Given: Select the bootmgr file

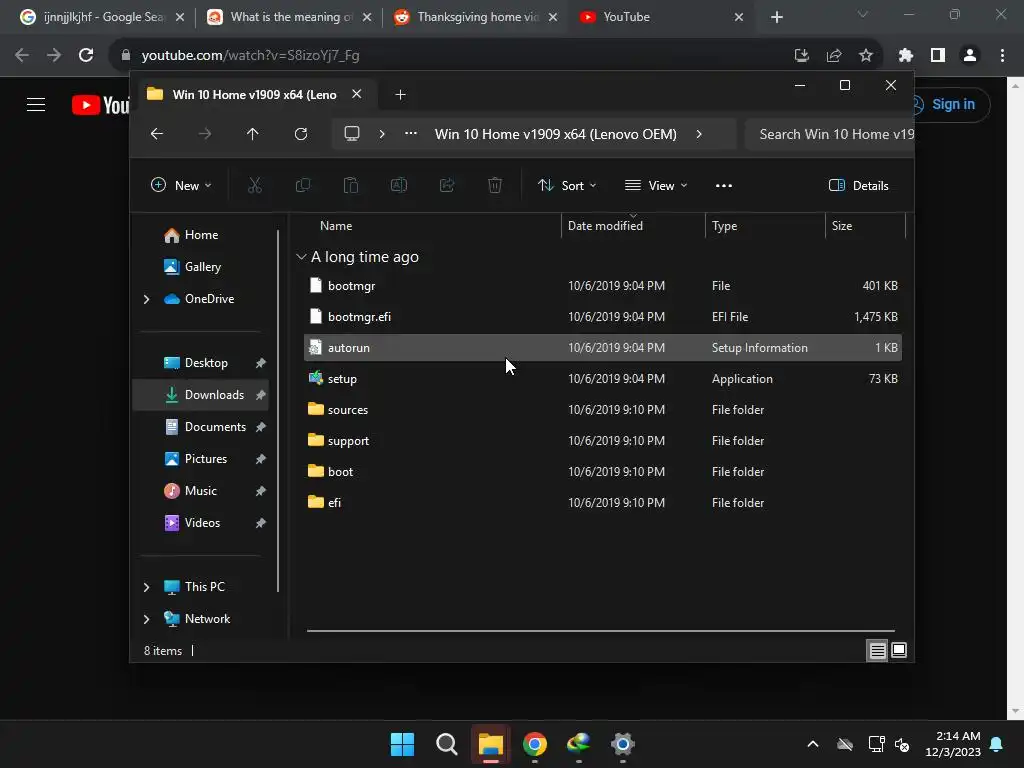Looking at the screenshot, I should 603,286.
